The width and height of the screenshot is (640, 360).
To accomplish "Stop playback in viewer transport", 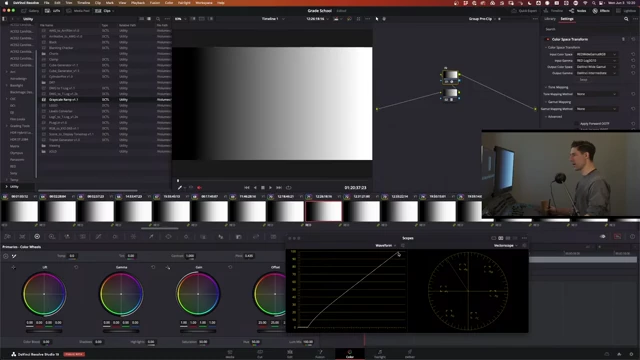I will tap(263, 188).
